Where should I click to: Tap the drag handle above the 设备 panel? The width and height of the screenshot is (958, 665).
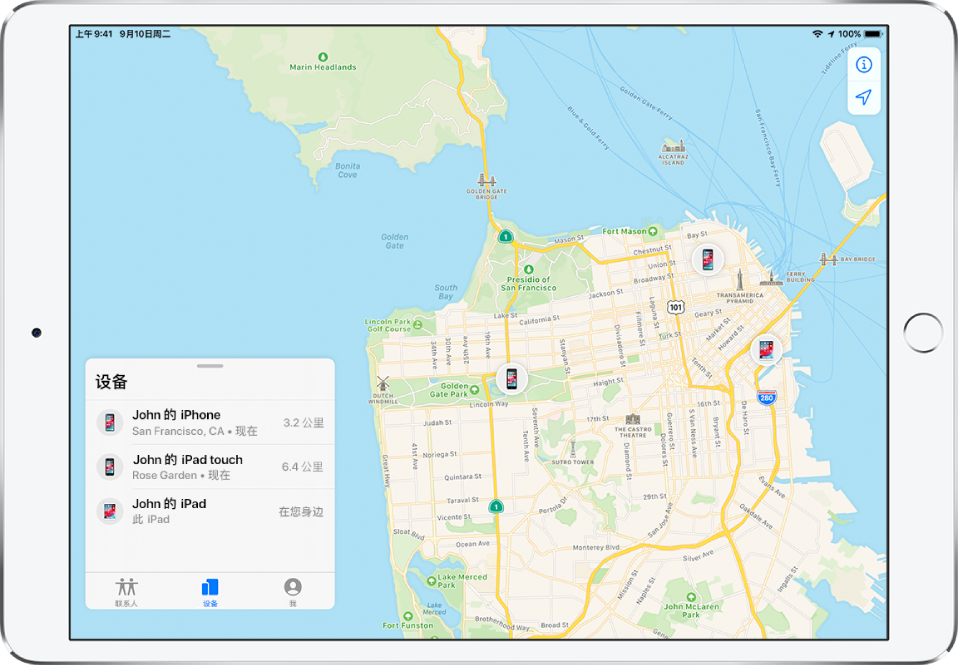212,366
